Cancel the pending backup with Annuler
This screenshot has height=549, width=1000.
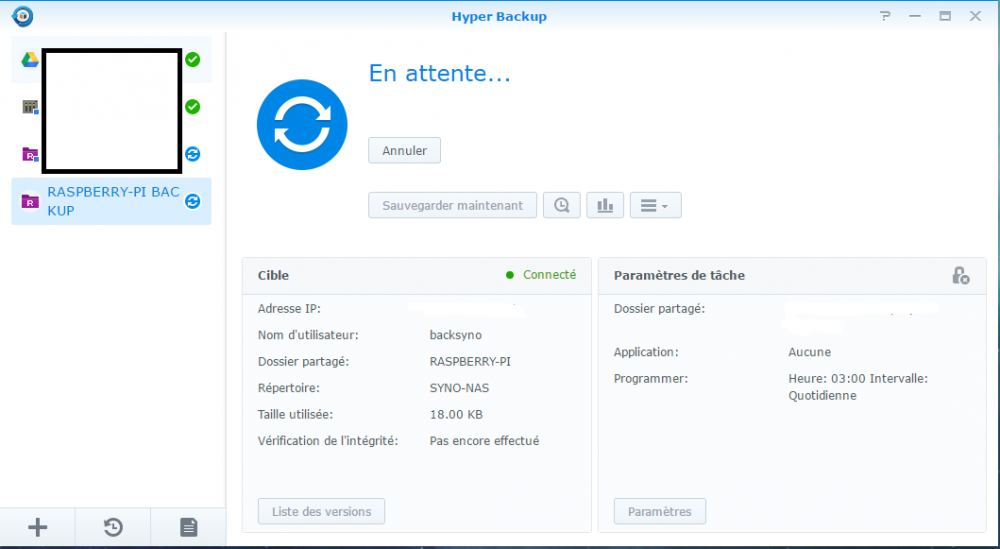pyautogui.click(x=404, y=150)
